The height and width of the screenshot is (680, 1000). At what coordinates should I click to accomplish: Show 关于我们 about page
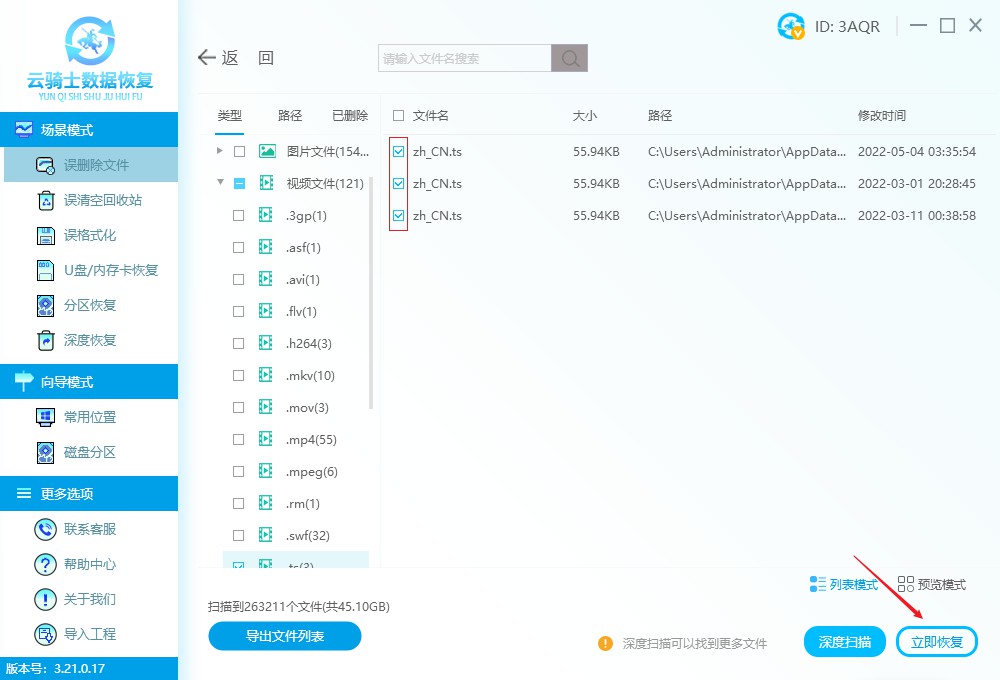(x=77, y=599)
